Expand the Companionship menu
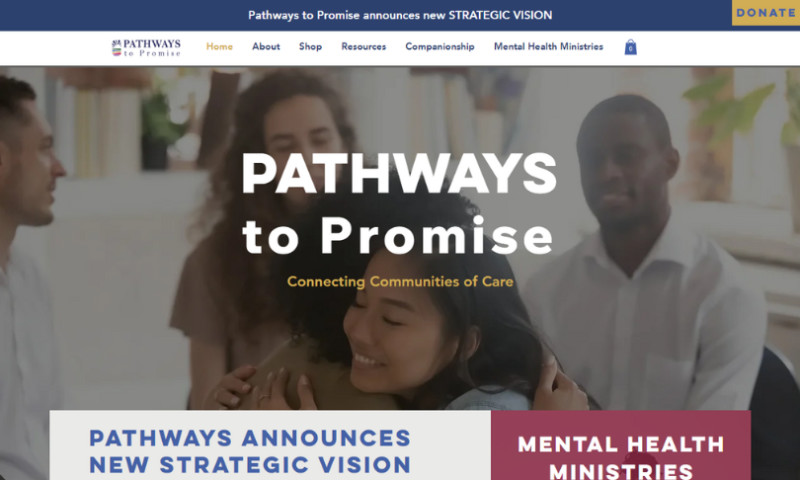Image resolution: width=800 pixels, height=480 pixels. coord(440,46)
